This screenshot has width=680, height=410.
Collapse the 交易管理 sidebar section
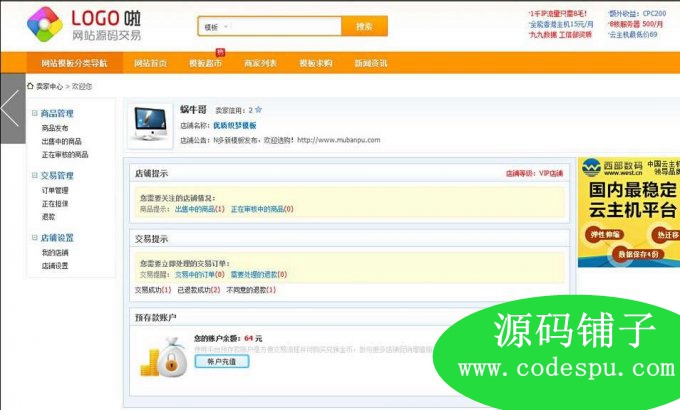(x=34, y=175)
